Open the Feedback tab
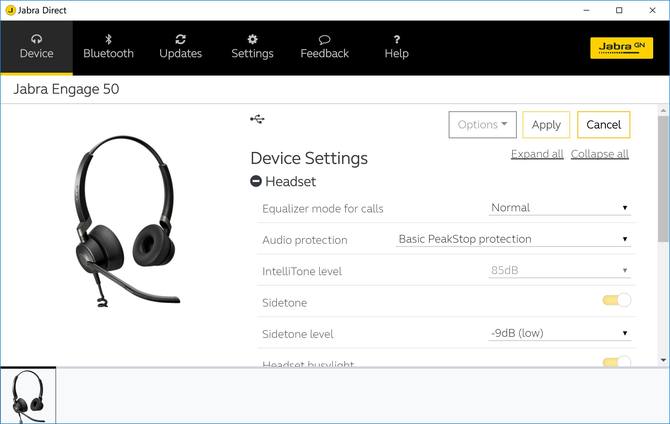670x424 pixels. pyautogui.click(x=324, y=47)
